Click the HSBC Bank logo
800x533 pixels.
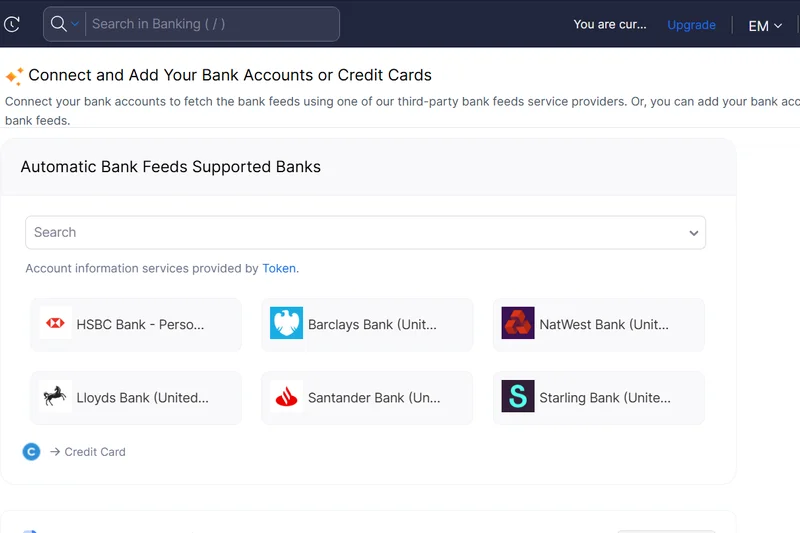click(x=56, y=324)
